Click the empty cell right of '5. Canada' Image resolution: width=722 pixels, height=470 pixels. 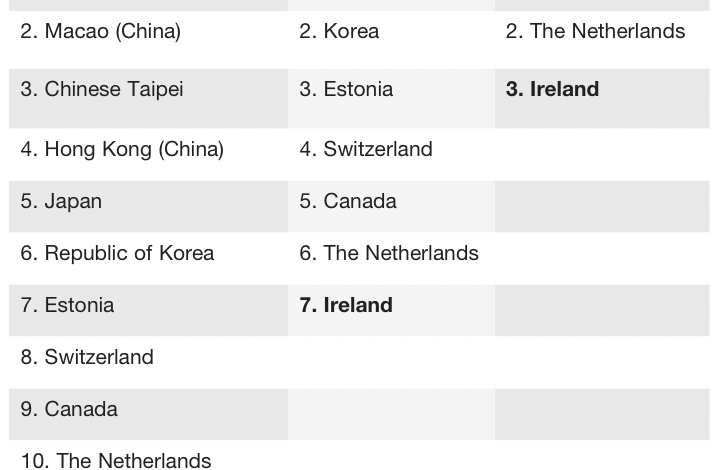coord(601,206)
